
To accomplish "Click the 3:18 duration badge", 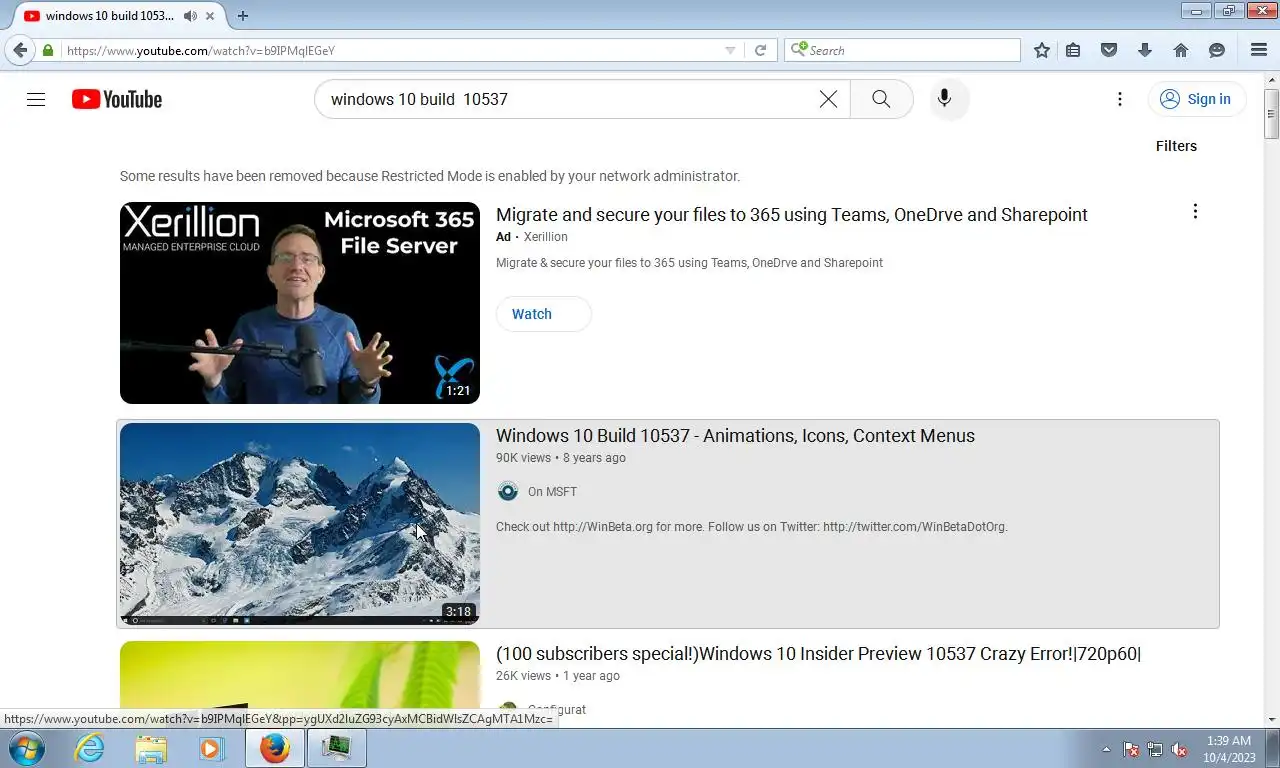I will pyautogui.click(x=458, y=611).
